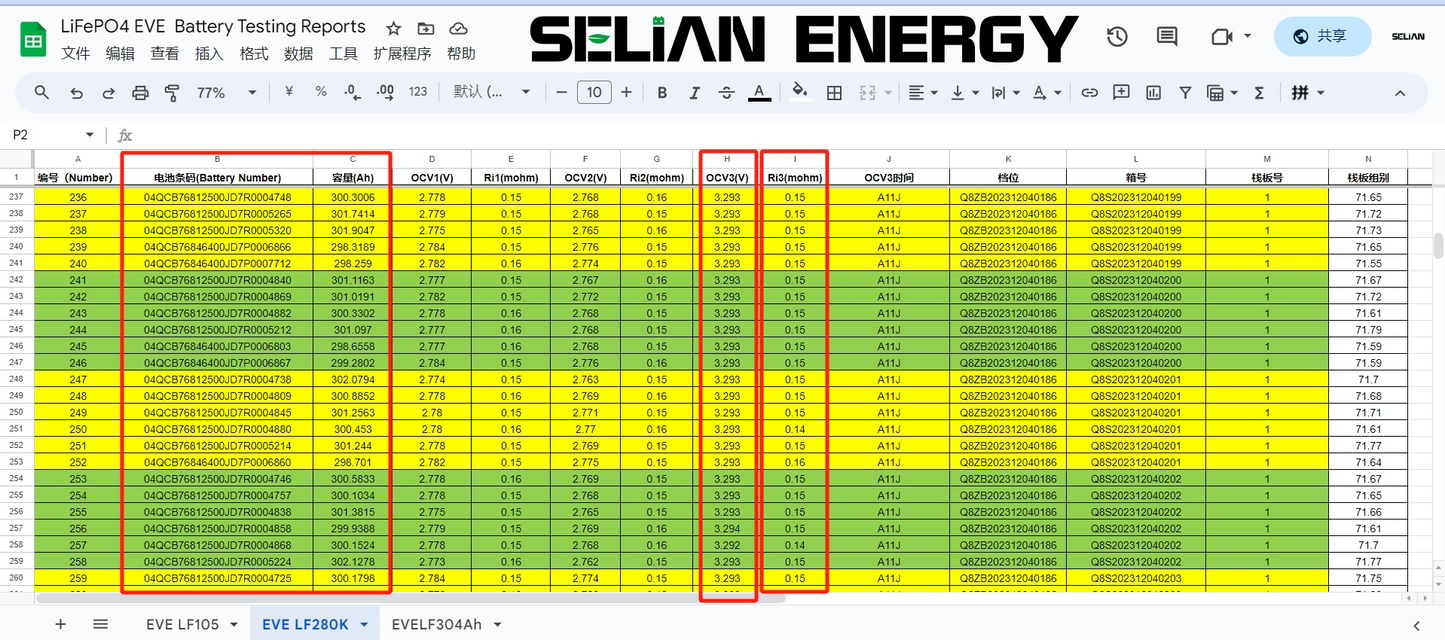Star the document title
1445x640 pixels.
(x=394, y=29)
